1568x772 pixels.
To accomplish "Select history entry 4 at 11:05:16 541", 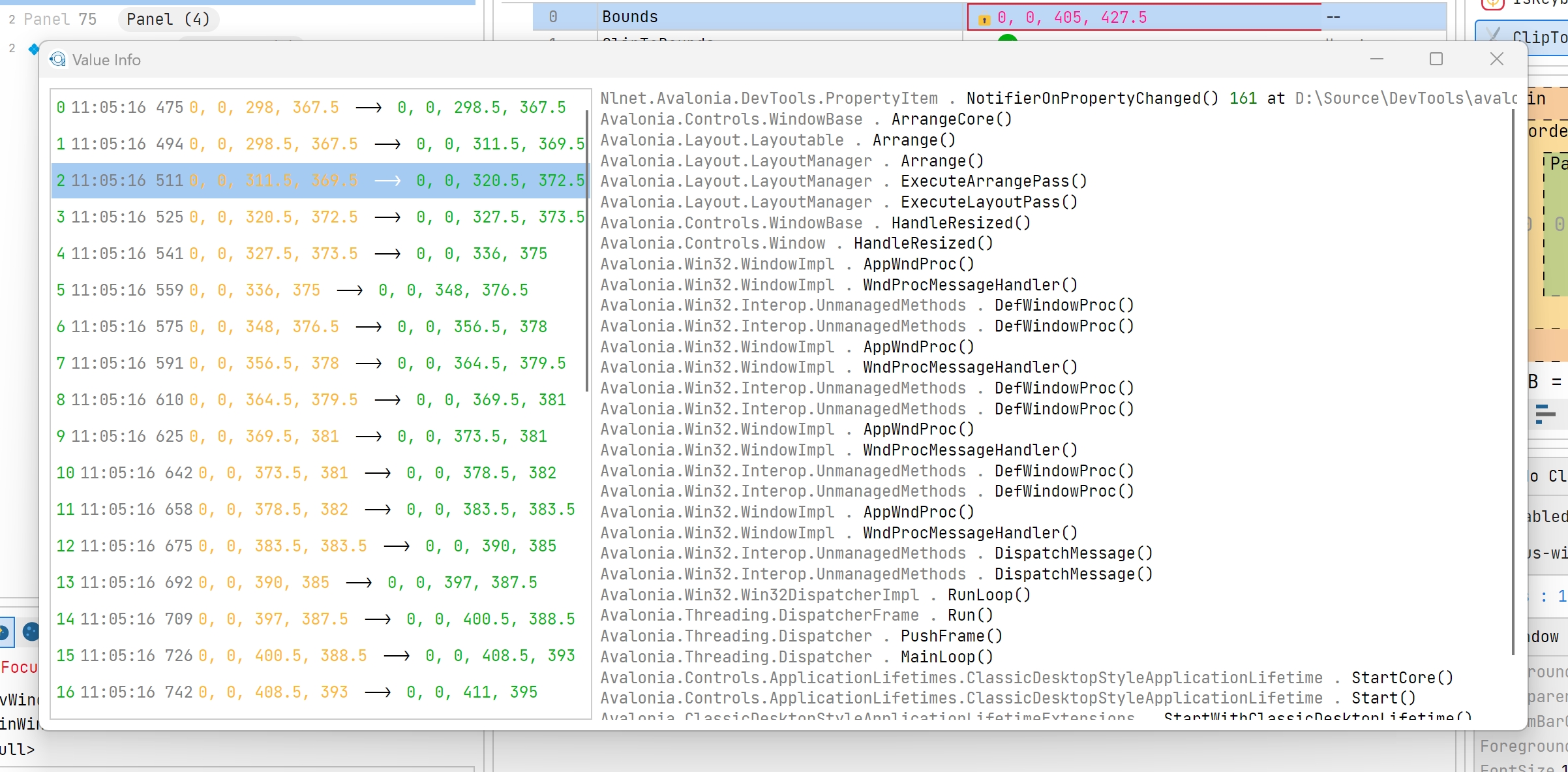I will coord(320,253).
